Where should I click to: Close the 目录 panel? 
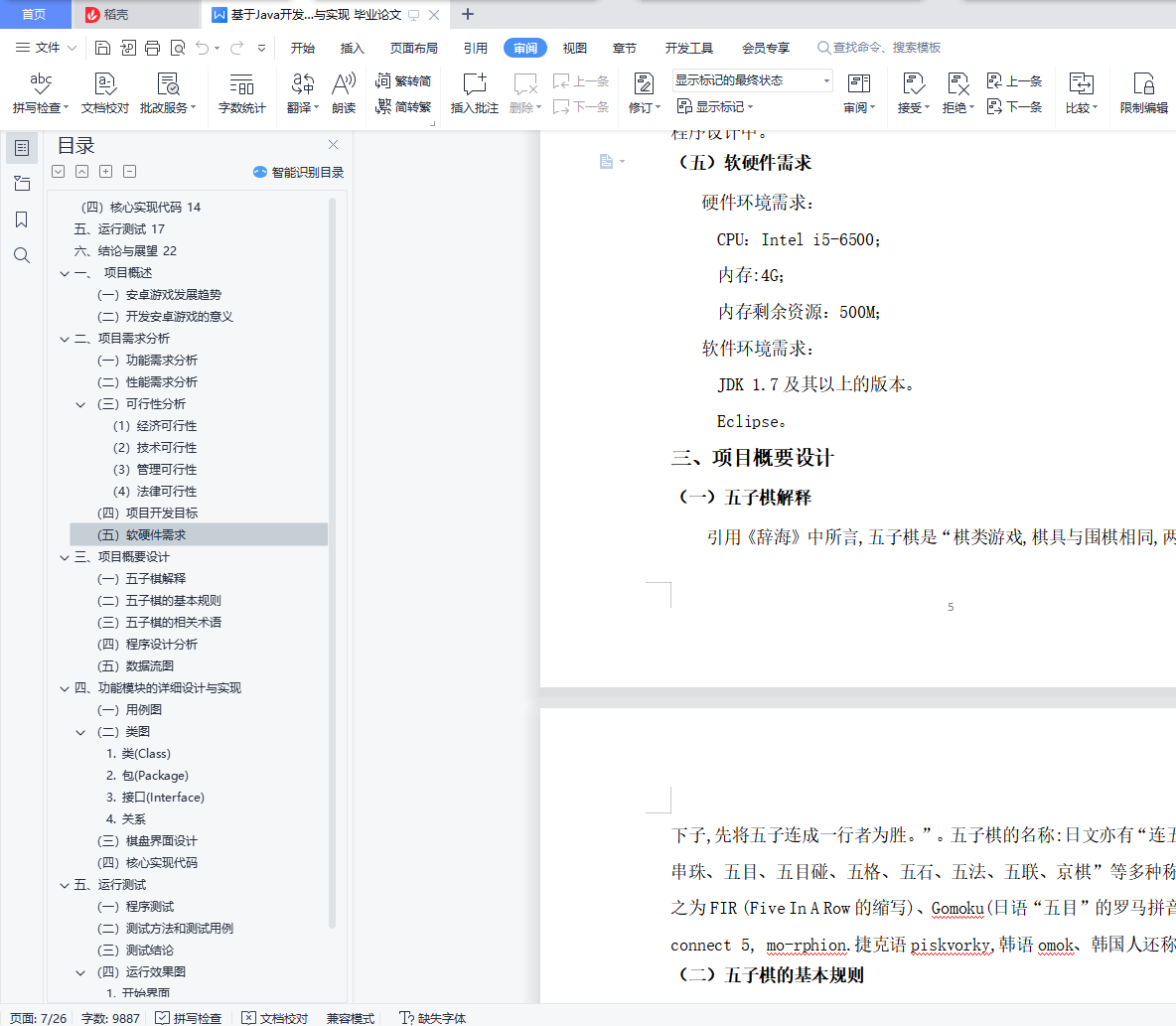tap(333, 145)
